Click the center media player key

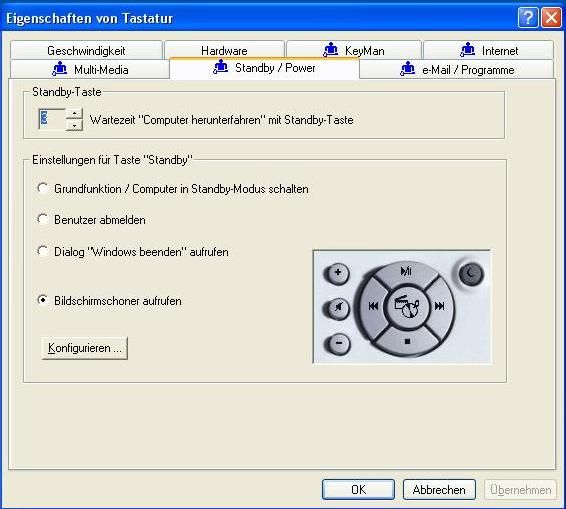[x=407, y=306]
